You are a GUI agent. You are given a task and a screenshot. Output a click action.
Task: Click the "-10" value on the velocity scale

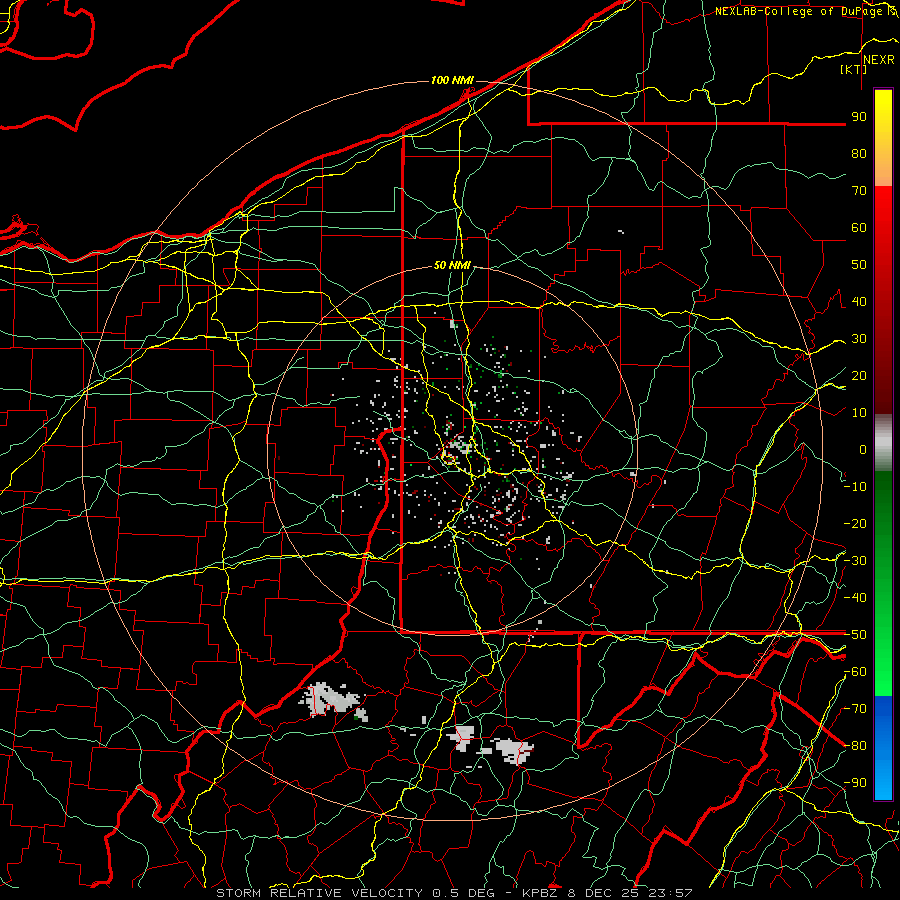(855, 487)
